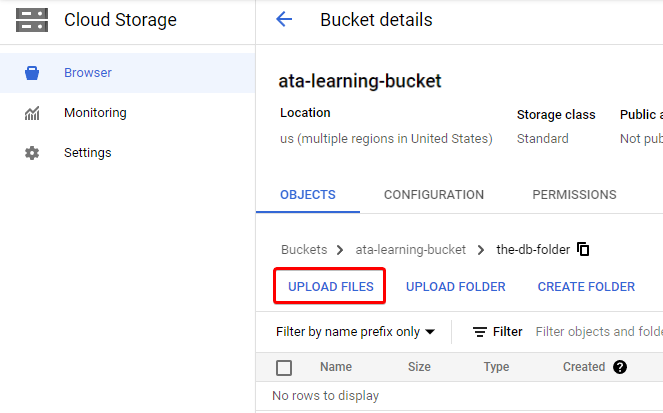Expand Filter by name prefix only dropdown
The width and height of the screenshot is (663, 413).
(x=355, y=332)
